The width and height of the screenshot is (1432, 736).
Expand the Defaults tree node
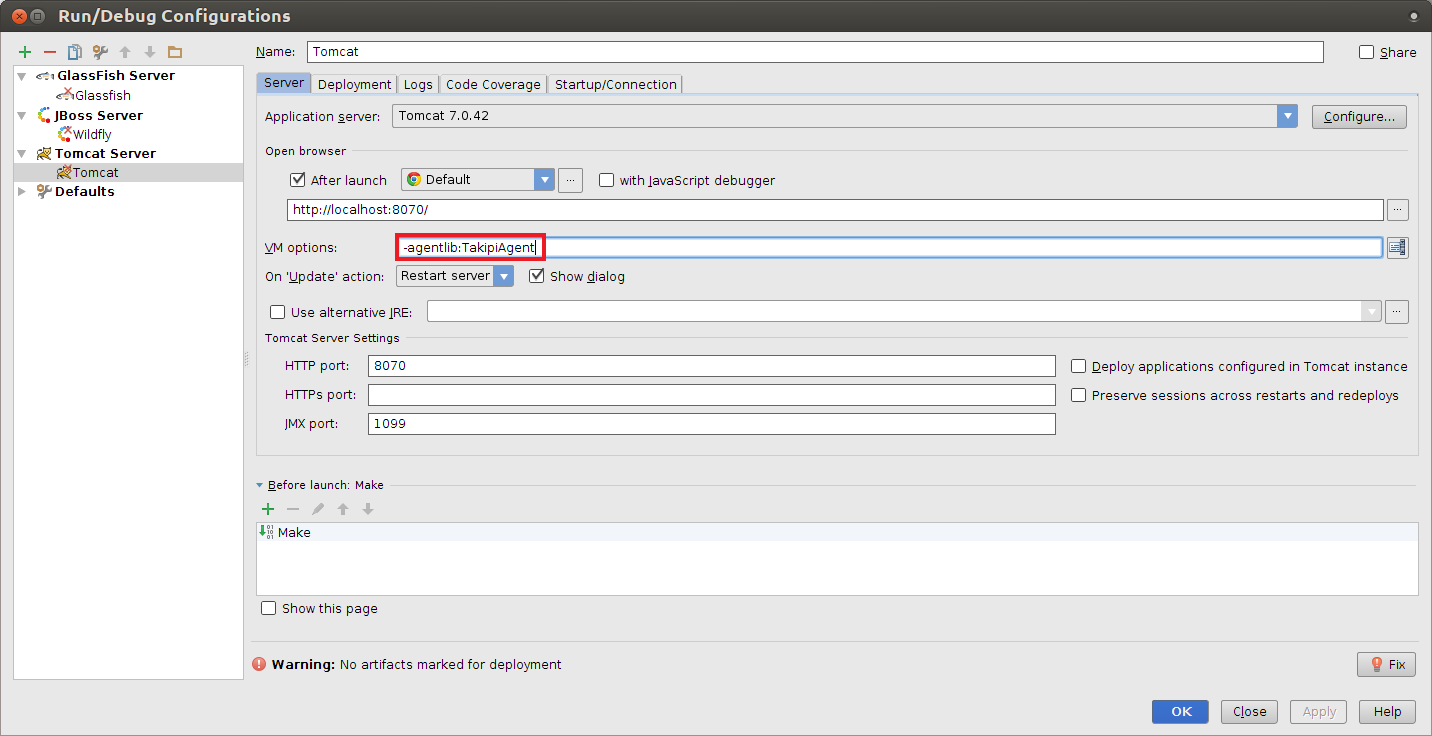point(22,191)
